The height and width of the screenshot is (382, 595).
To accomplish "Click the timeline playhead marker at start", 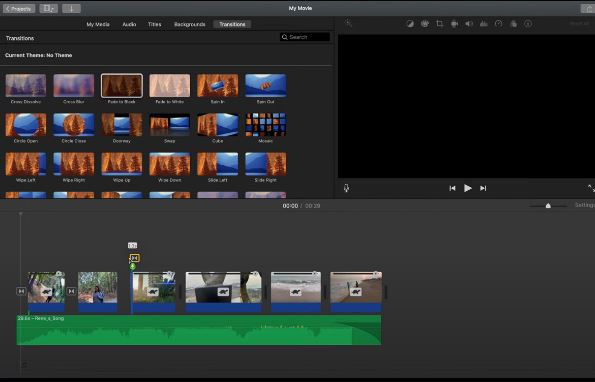I will pos(20,214).
